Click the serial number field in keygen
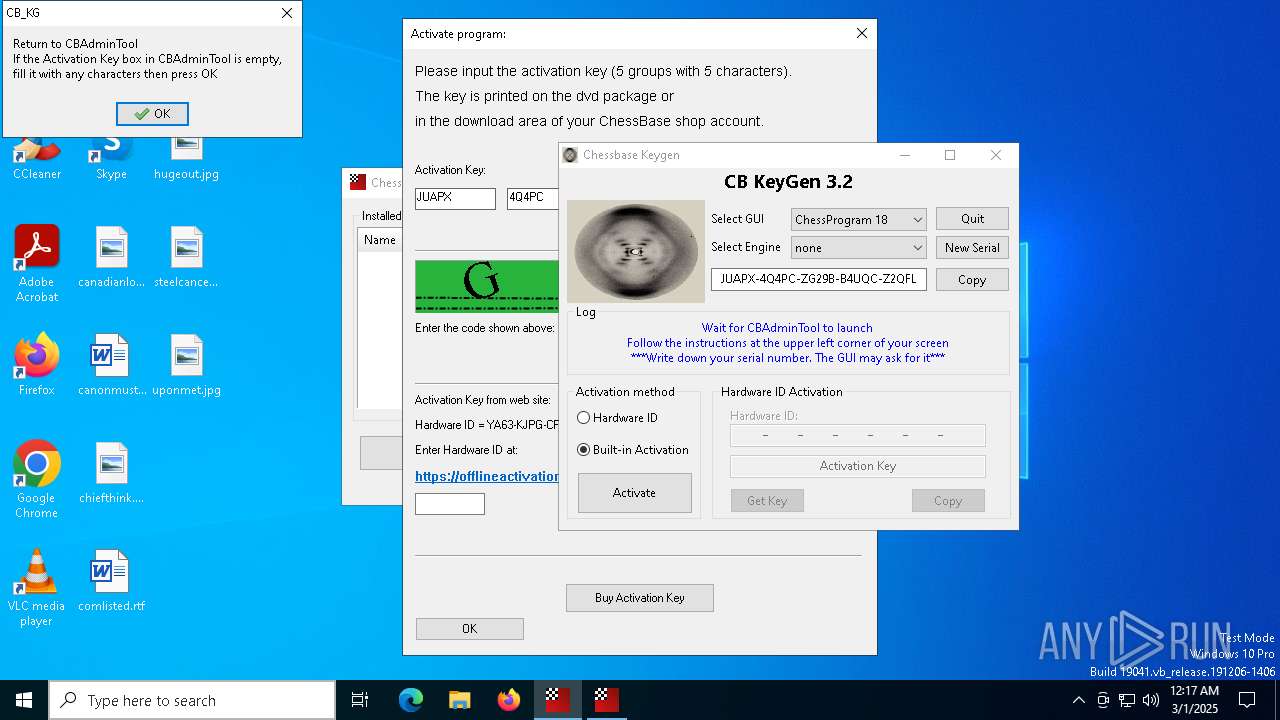Image resolution: width=1280 pixels, height=720 pixels. [x=818, y=279]
